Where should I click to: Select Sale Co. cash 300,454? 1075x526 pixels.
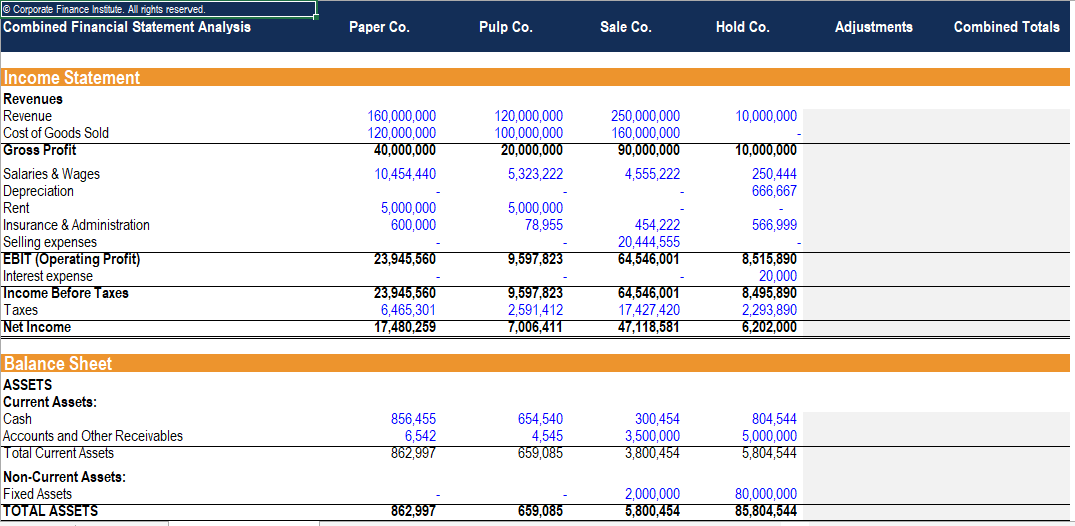coord(657,419)
